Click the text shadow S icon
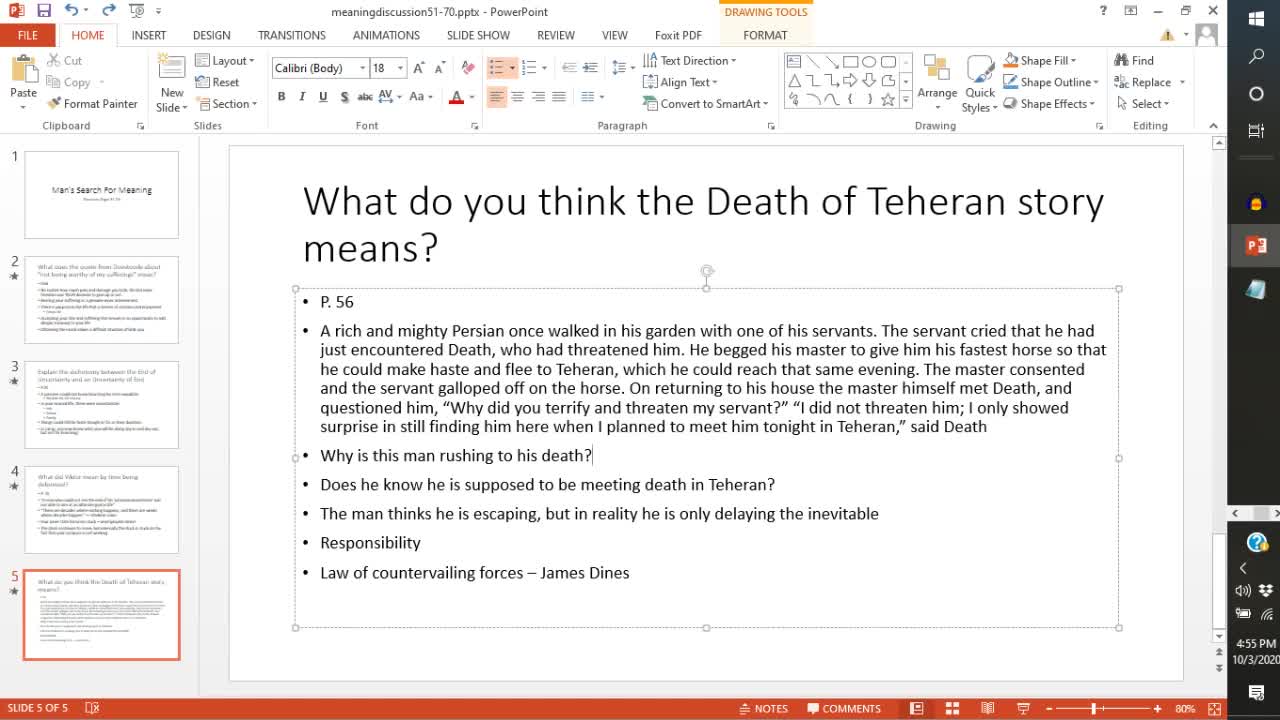This screenshot has width=1280, height=720. tap(344, 97)
